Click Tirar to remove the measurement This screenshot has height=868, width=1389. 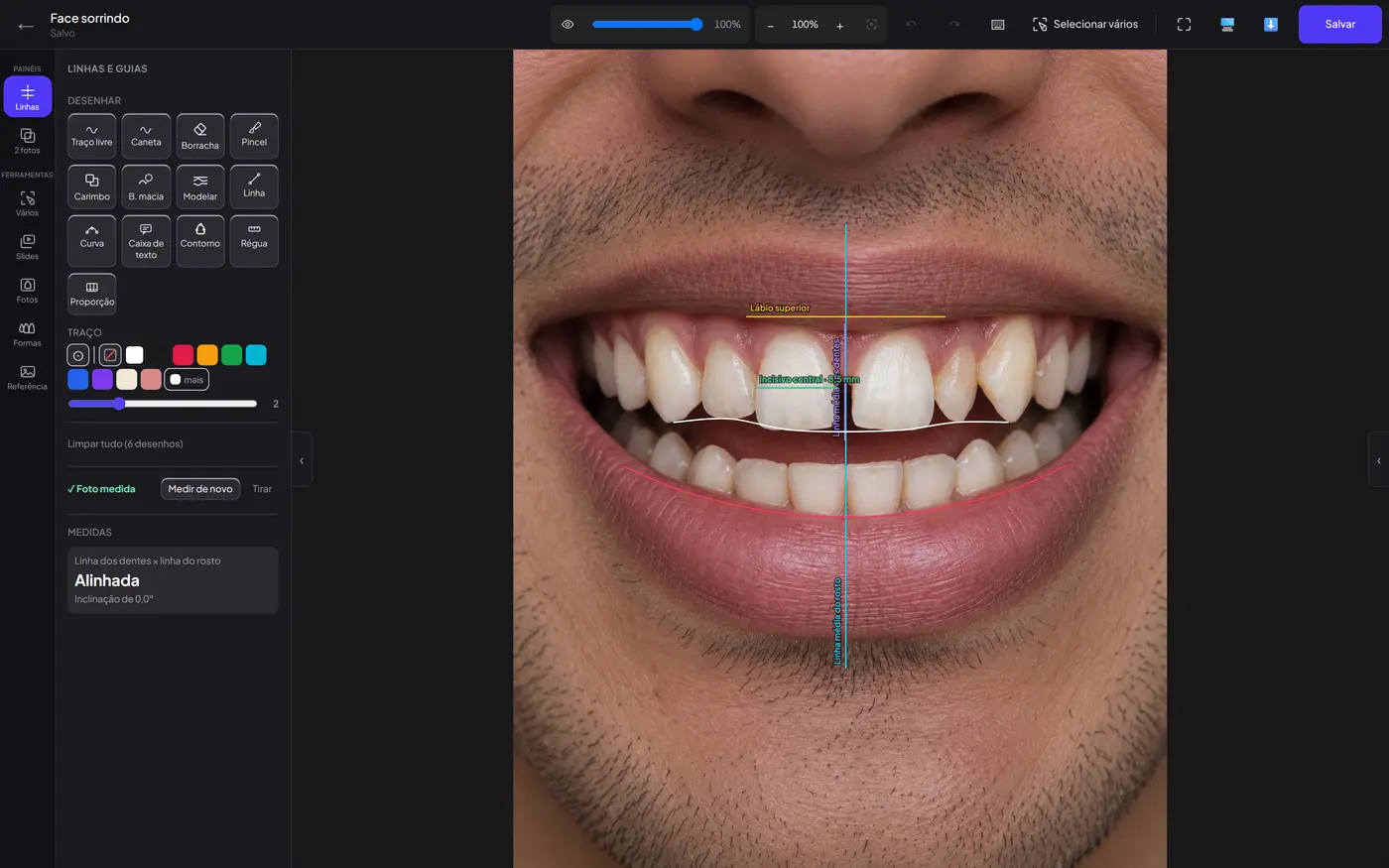coord(262,489)
